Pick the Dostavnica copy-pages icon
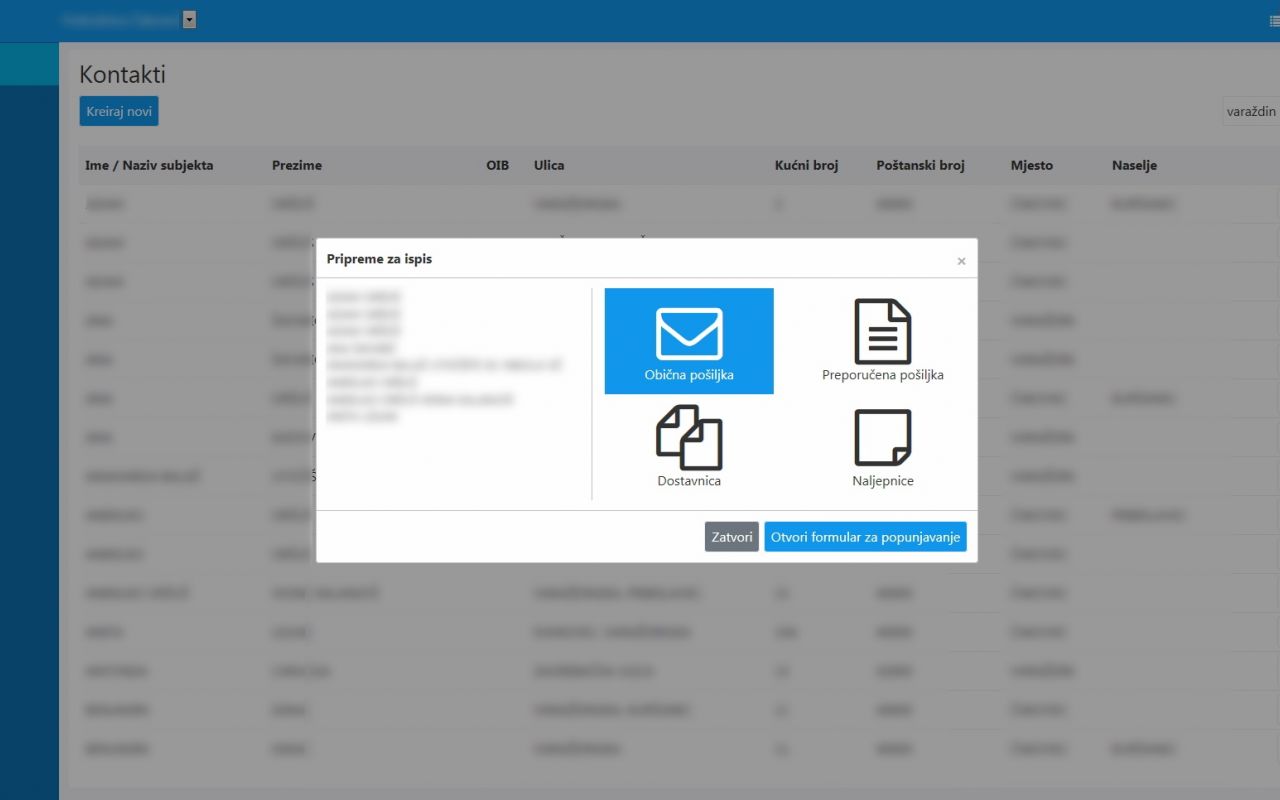 tap(689, 437)
